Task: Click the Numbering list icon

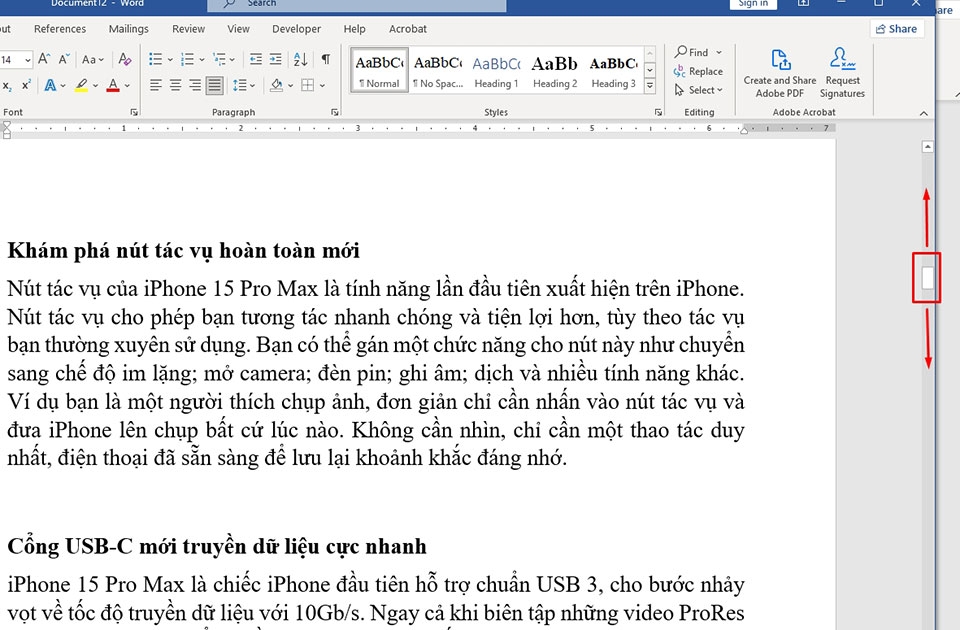Action: tap(187, 59)
